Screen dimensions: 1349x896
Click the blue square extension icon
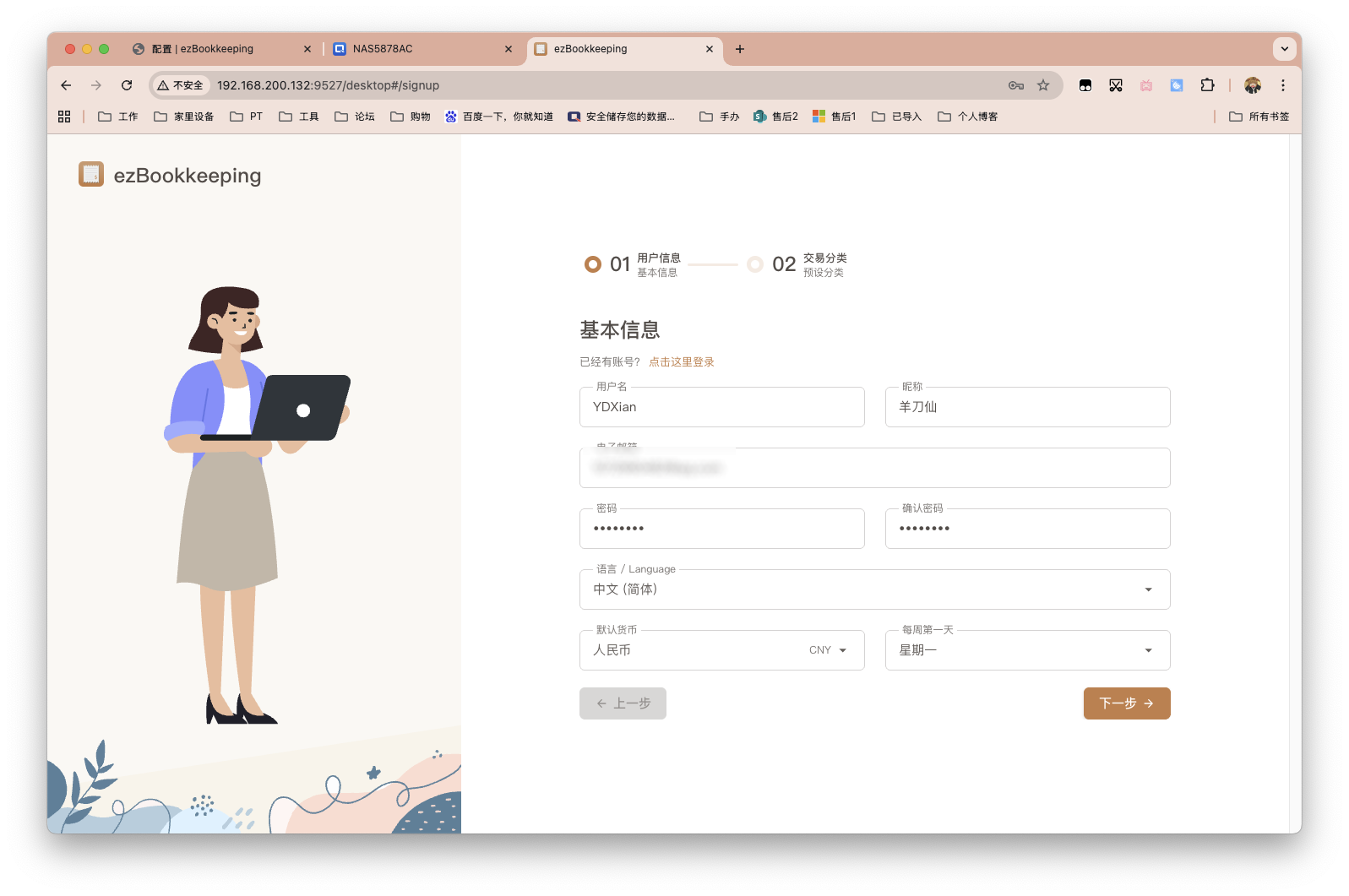1177,85
